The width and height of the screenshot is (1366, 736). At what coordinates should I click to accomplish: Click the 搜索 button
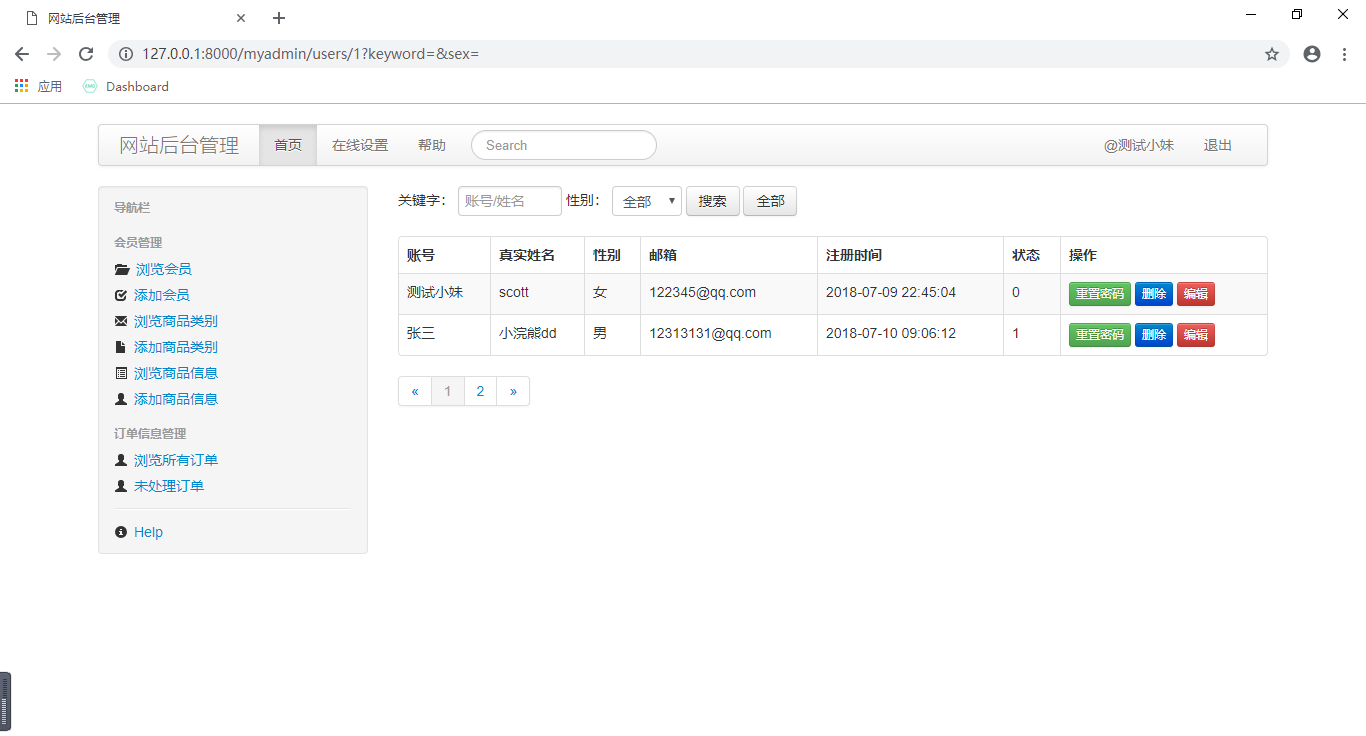click(x=713, y=201)
